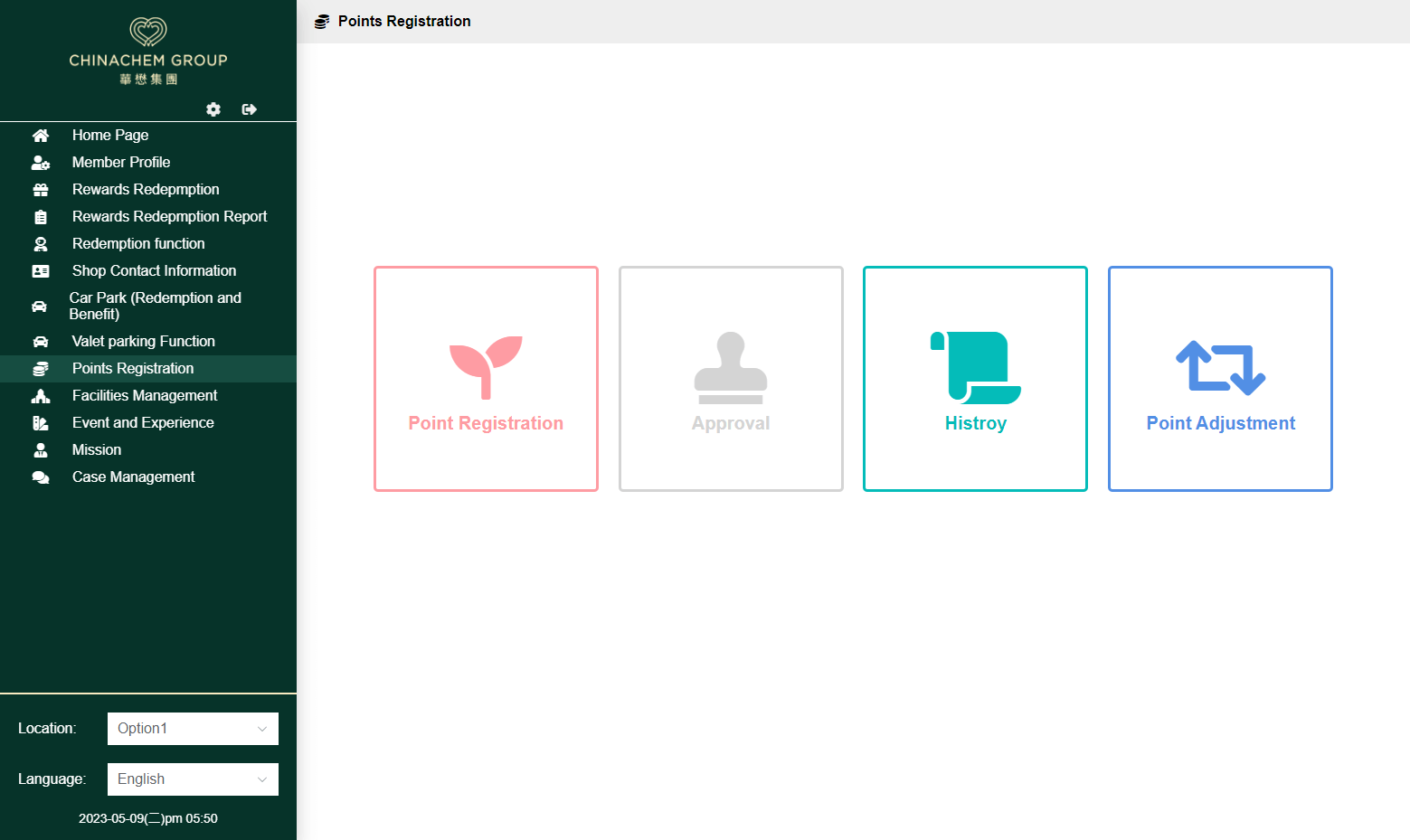1410x840 pixels.
Task: Open the Language dropdown set to English
Action: pos(193,779)
